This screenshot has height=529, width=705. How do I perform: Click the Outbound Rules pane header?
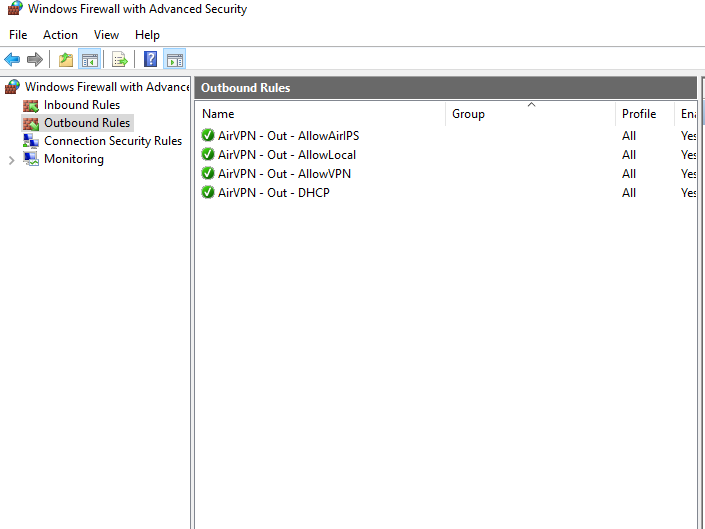click(446, 88)
